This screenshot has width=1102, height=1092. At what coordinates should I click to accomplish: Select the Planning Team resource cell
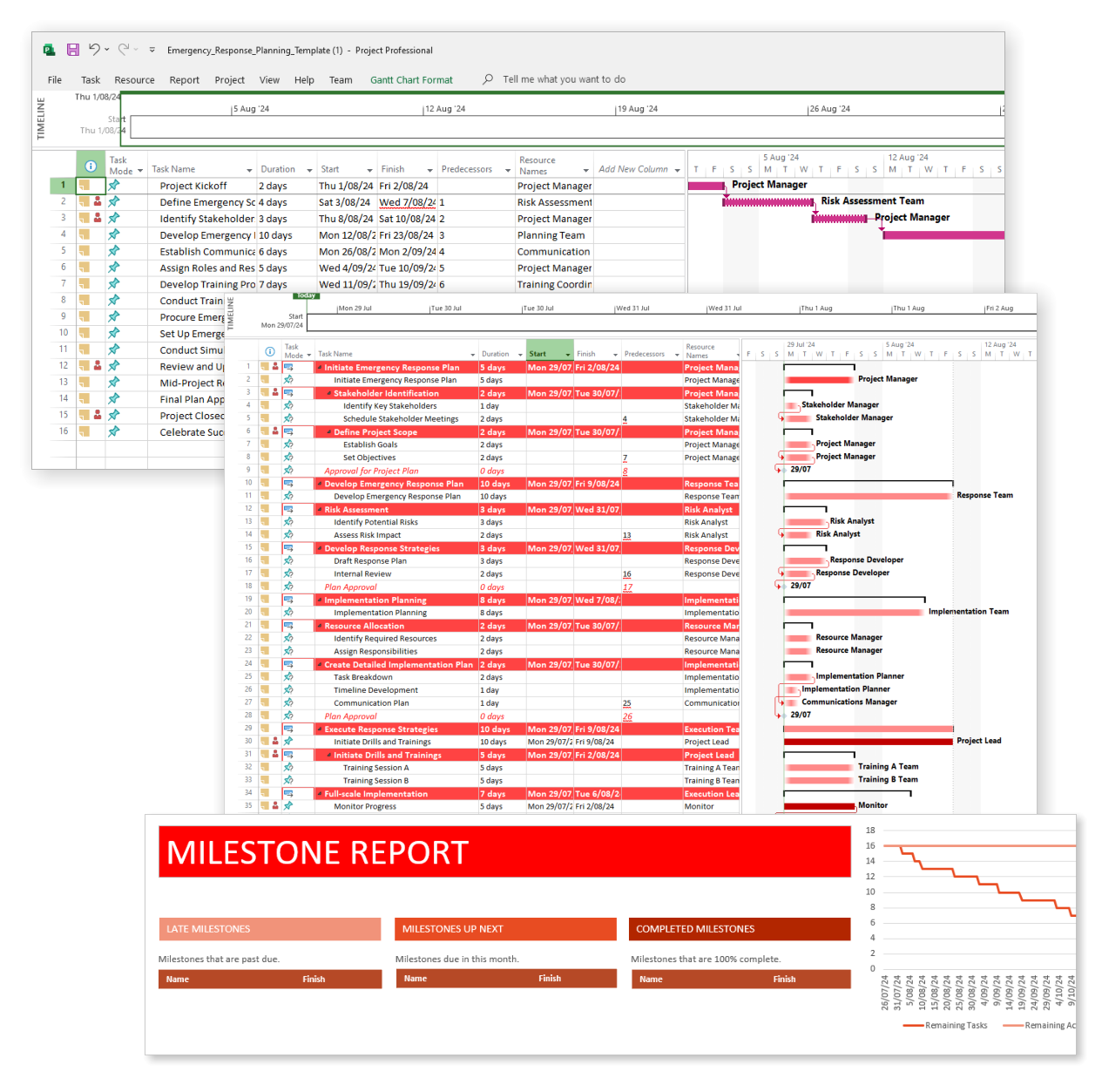(x=554, y=235)
